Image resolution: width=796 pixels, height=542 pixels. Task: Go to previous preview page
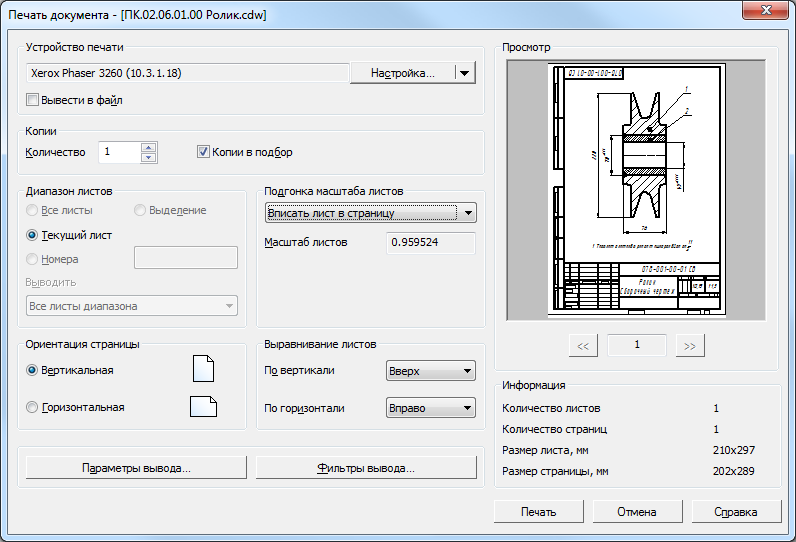pos(583,345)
